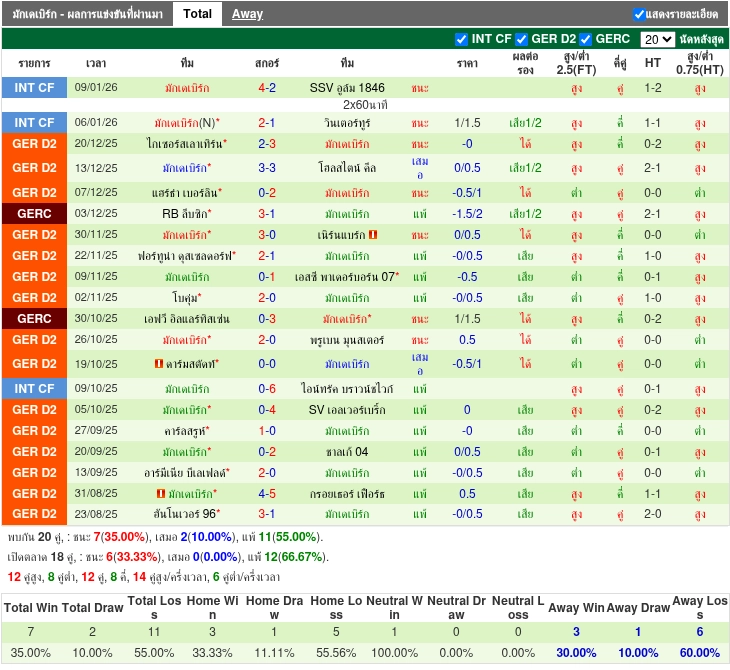Uncheck the GERC league filter
Image resolution: width=730 pixels, height=670 pixels.
(586, 40)
